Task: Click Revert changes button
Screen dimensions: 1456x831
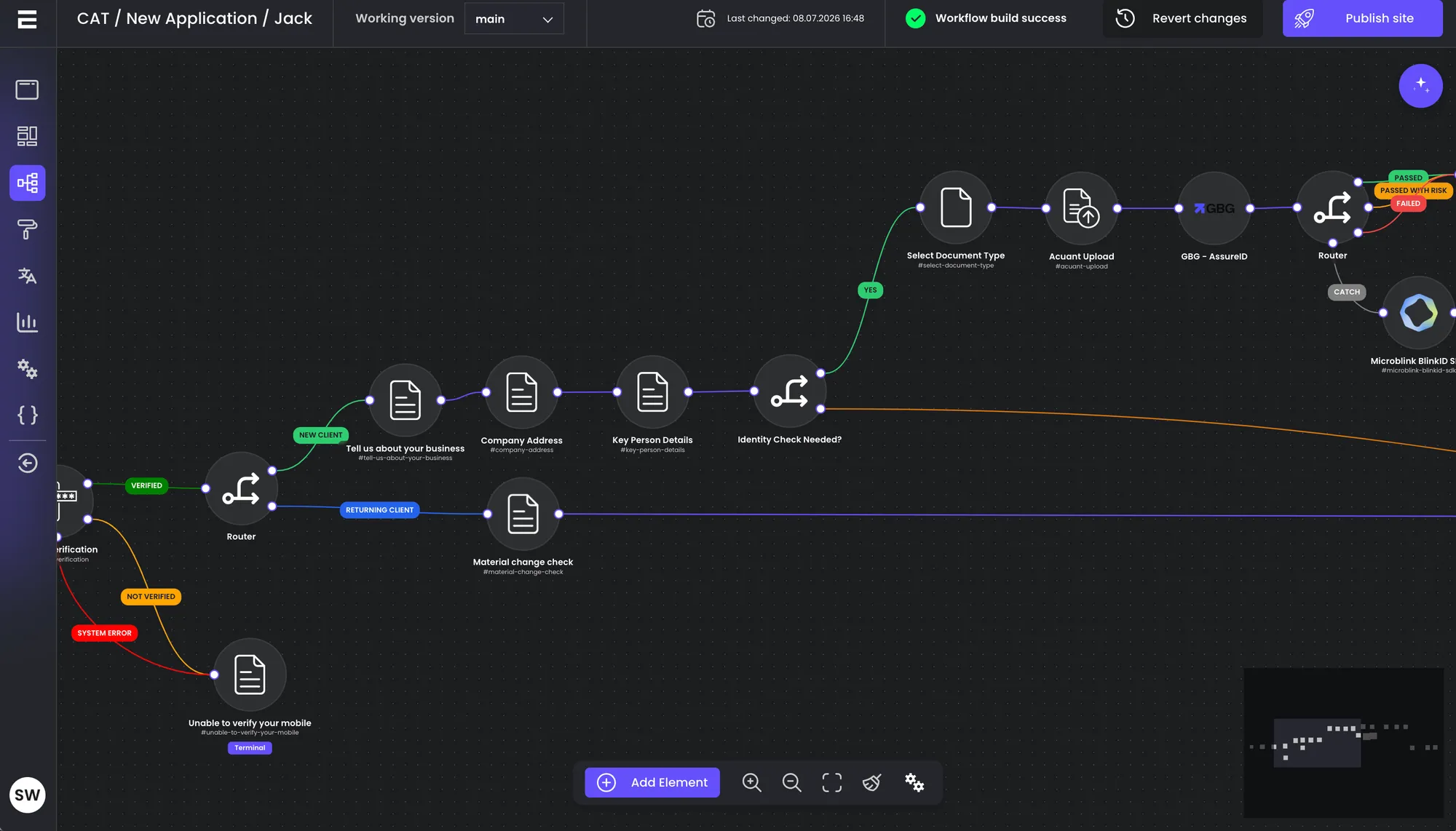Action: click(x=1182, y=18)
